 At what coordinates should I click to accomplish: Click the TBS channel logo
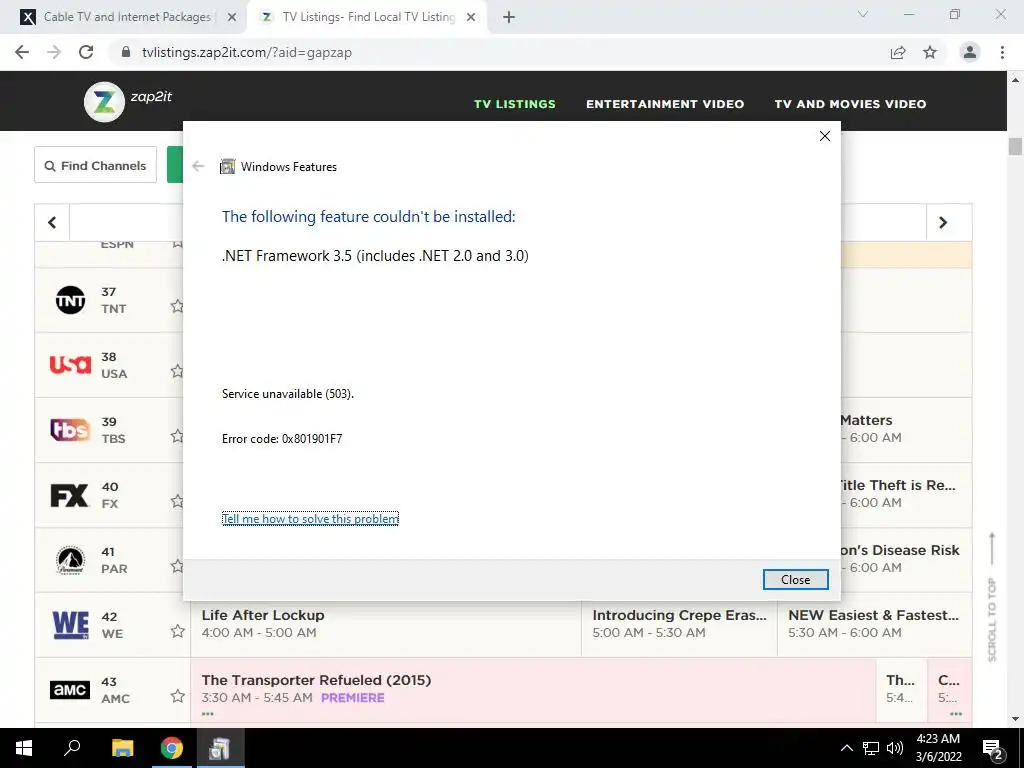coord(70,430)
